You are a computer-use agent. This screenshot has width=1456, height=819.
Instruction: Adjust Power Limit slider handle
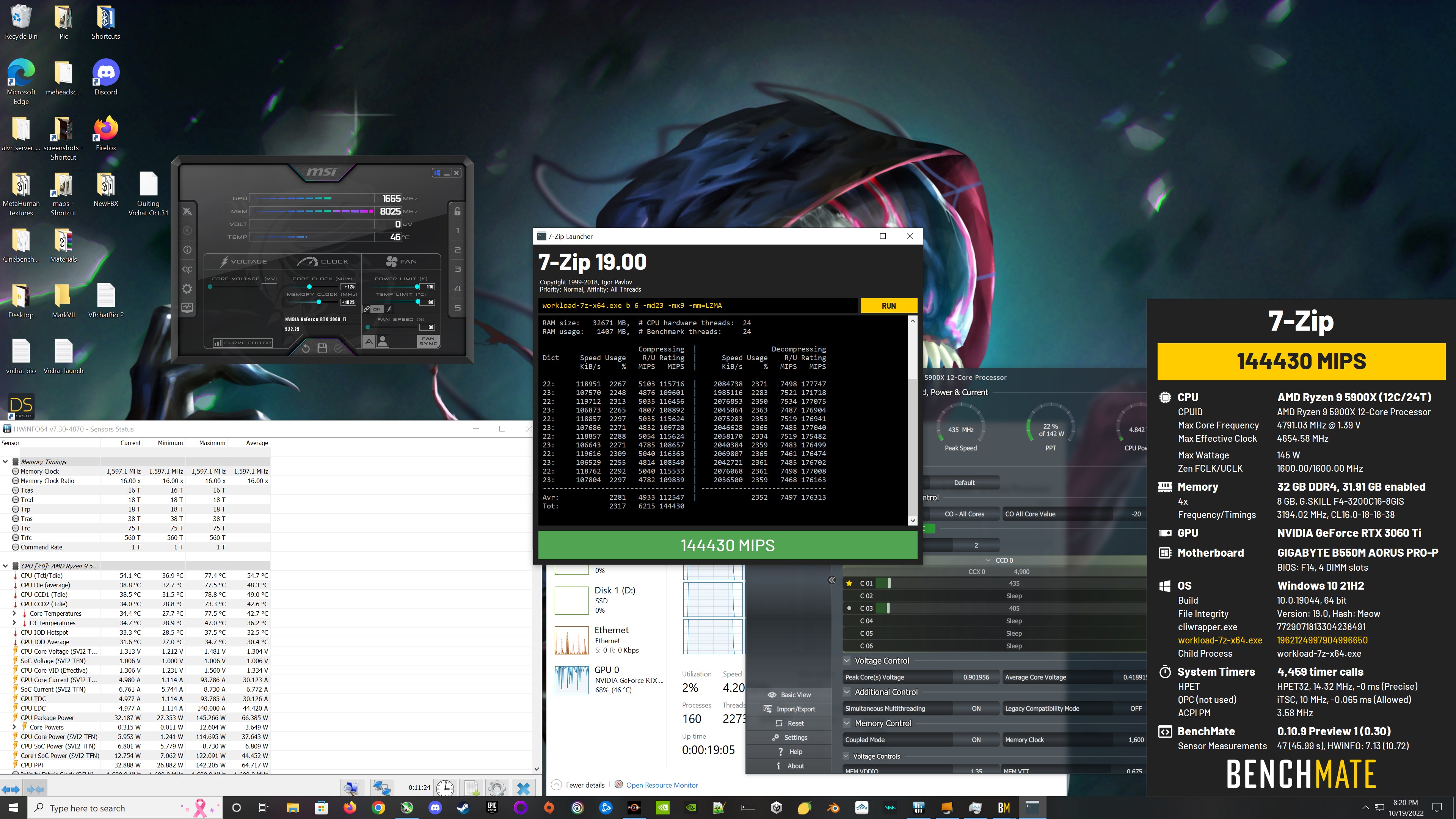tap(417, 287)
